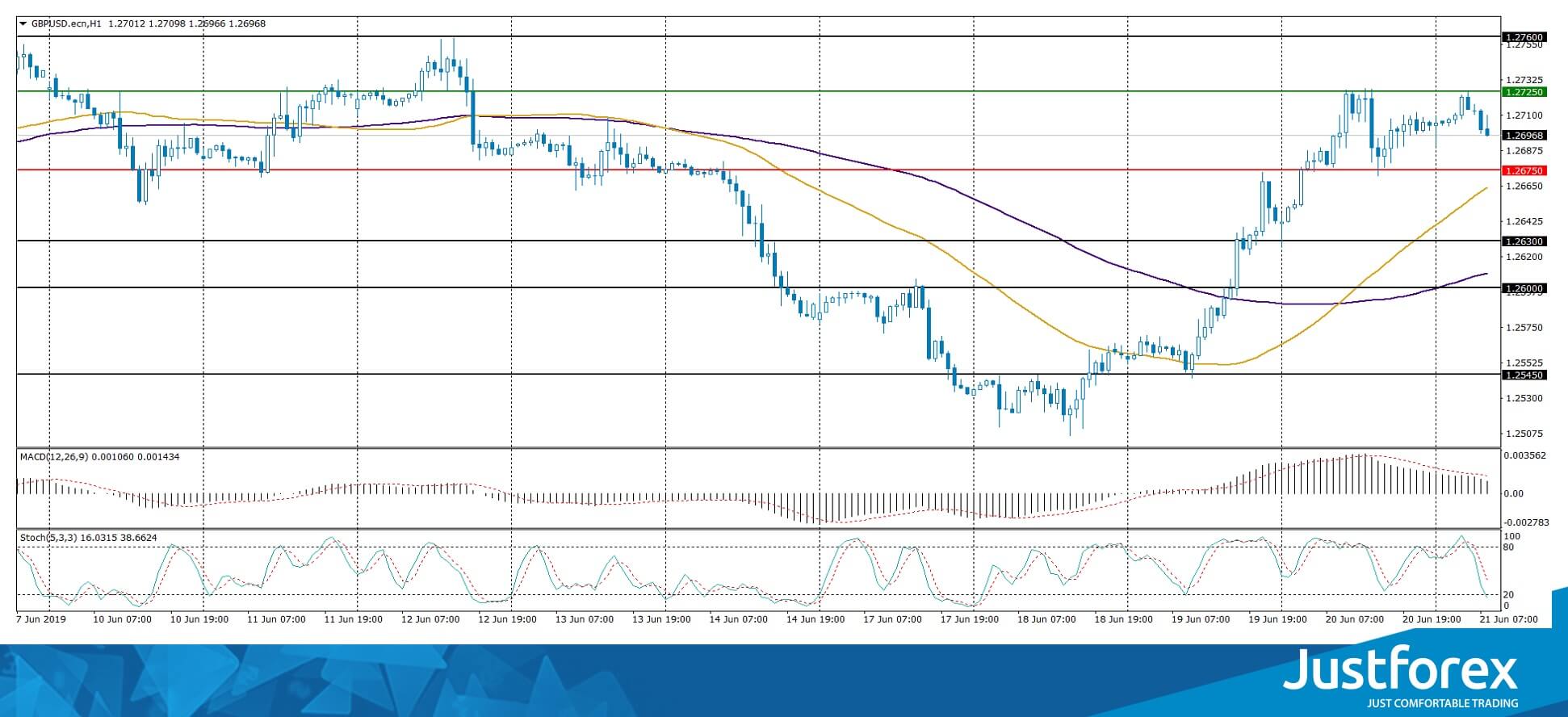The height and width of the screenshot is (717, 1568).
Task: Select the green 1.27250 price label
Action: pyautogui.click(x=1524, y=92)
